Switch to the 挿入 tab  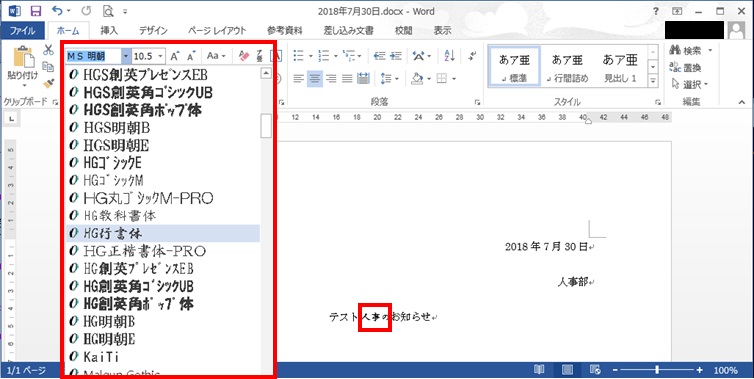click(109, 30)
